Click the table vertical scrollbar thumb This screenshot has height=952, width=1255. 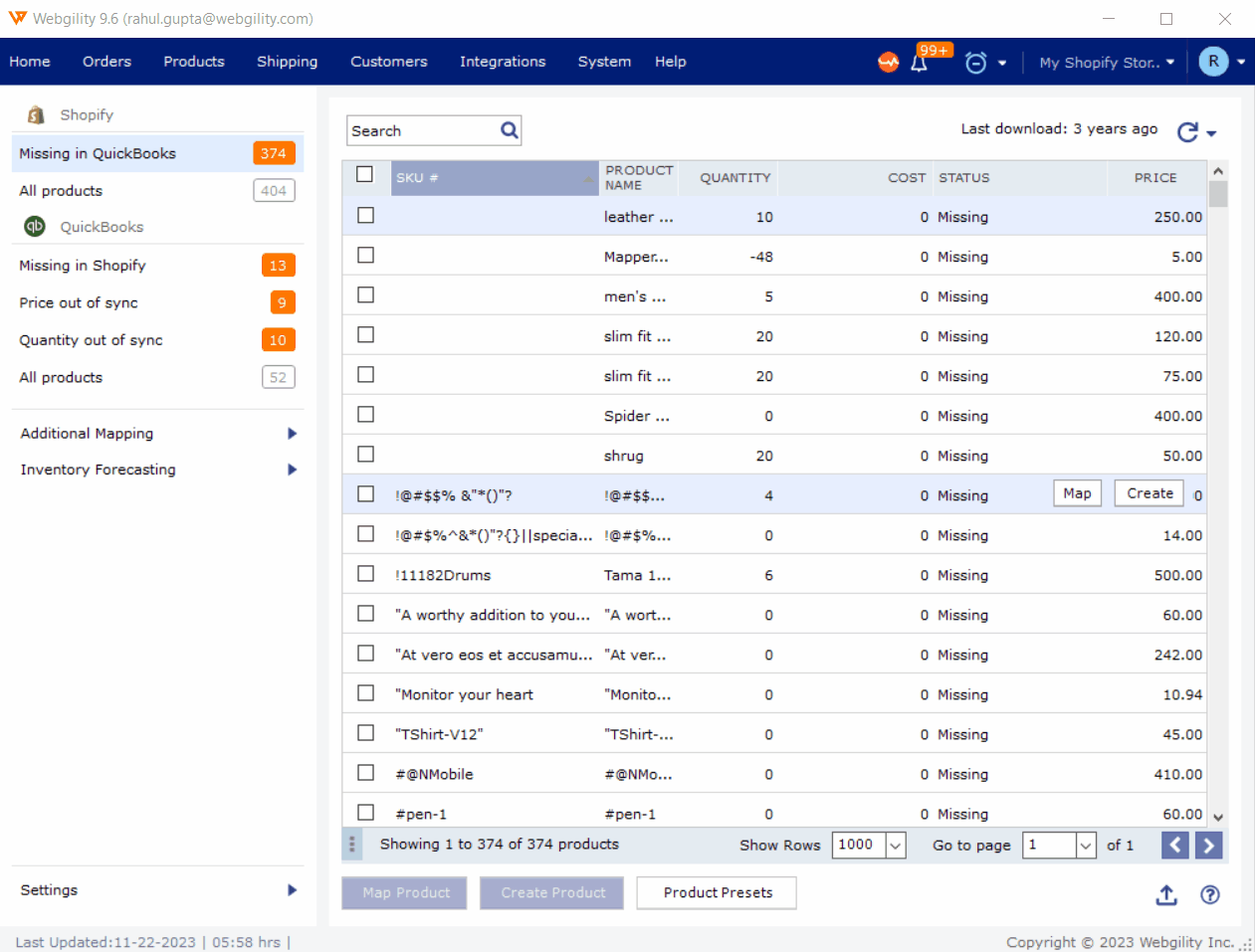1218,193
